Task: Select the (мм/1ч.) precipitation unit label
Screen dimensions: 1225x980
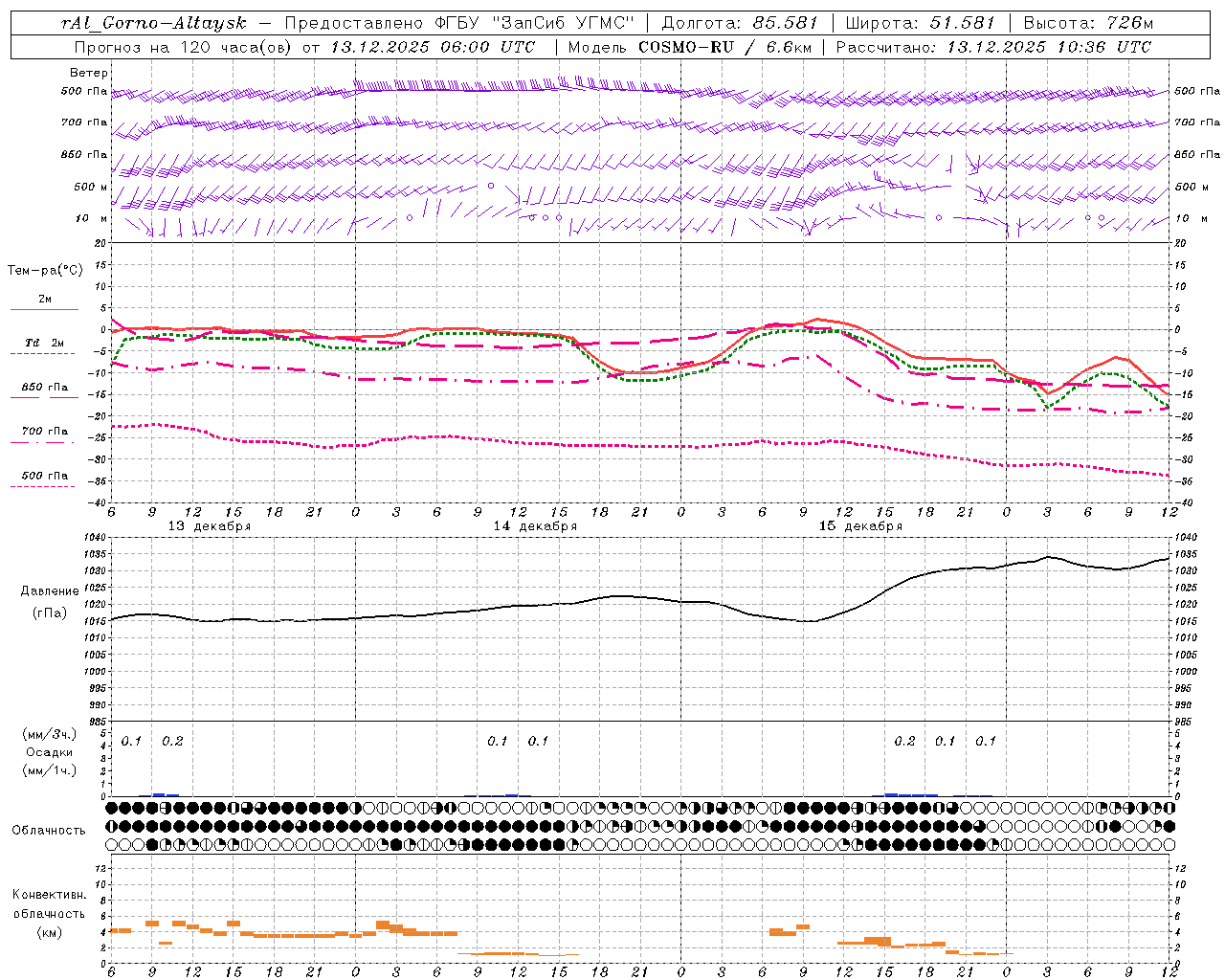Action: click(50, 770)
